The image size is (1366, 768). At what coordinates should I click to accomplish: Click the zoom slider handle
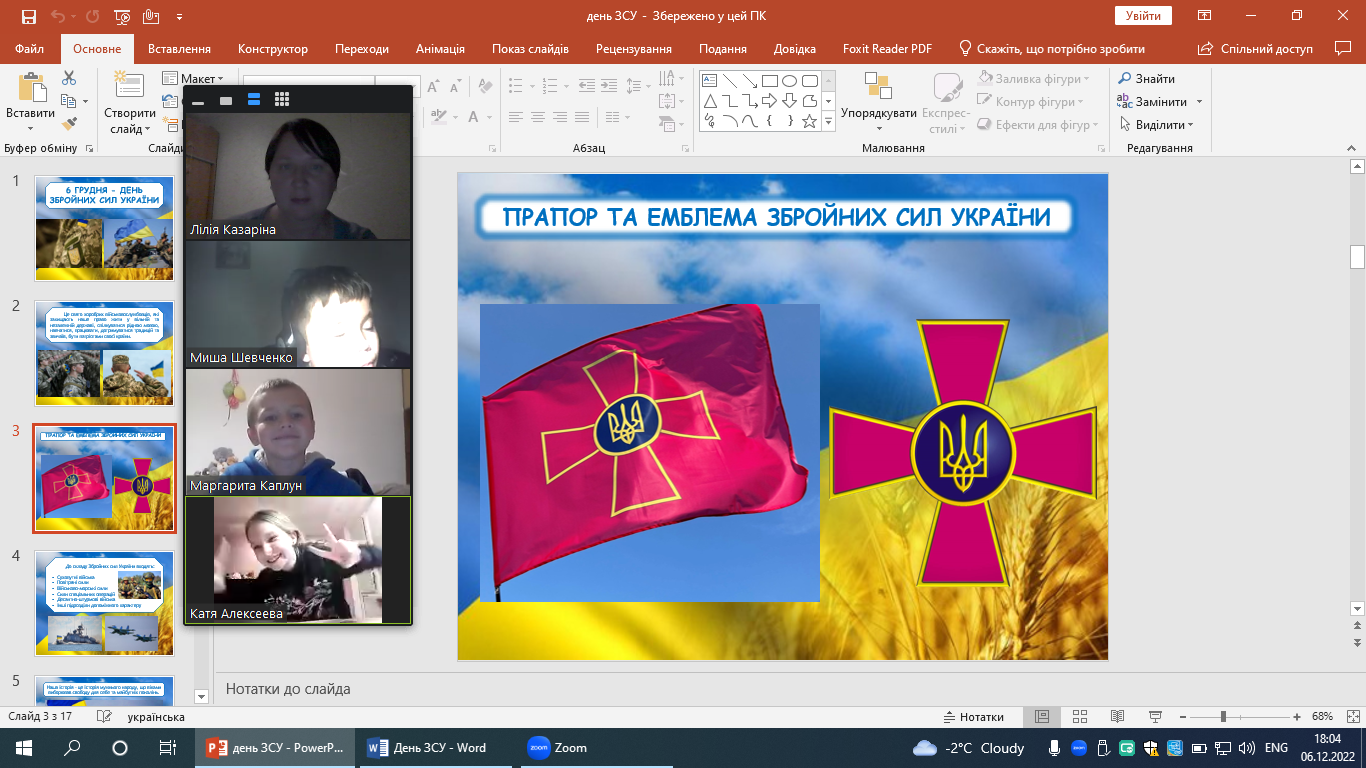pyautogui.click(x=1223, y=717)
